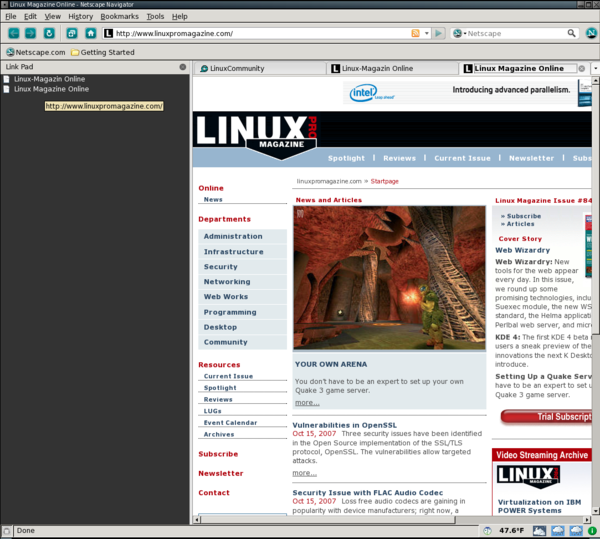
Task: Switch to the Linux-Magazin Online tab
Action: tap(393, 68)
